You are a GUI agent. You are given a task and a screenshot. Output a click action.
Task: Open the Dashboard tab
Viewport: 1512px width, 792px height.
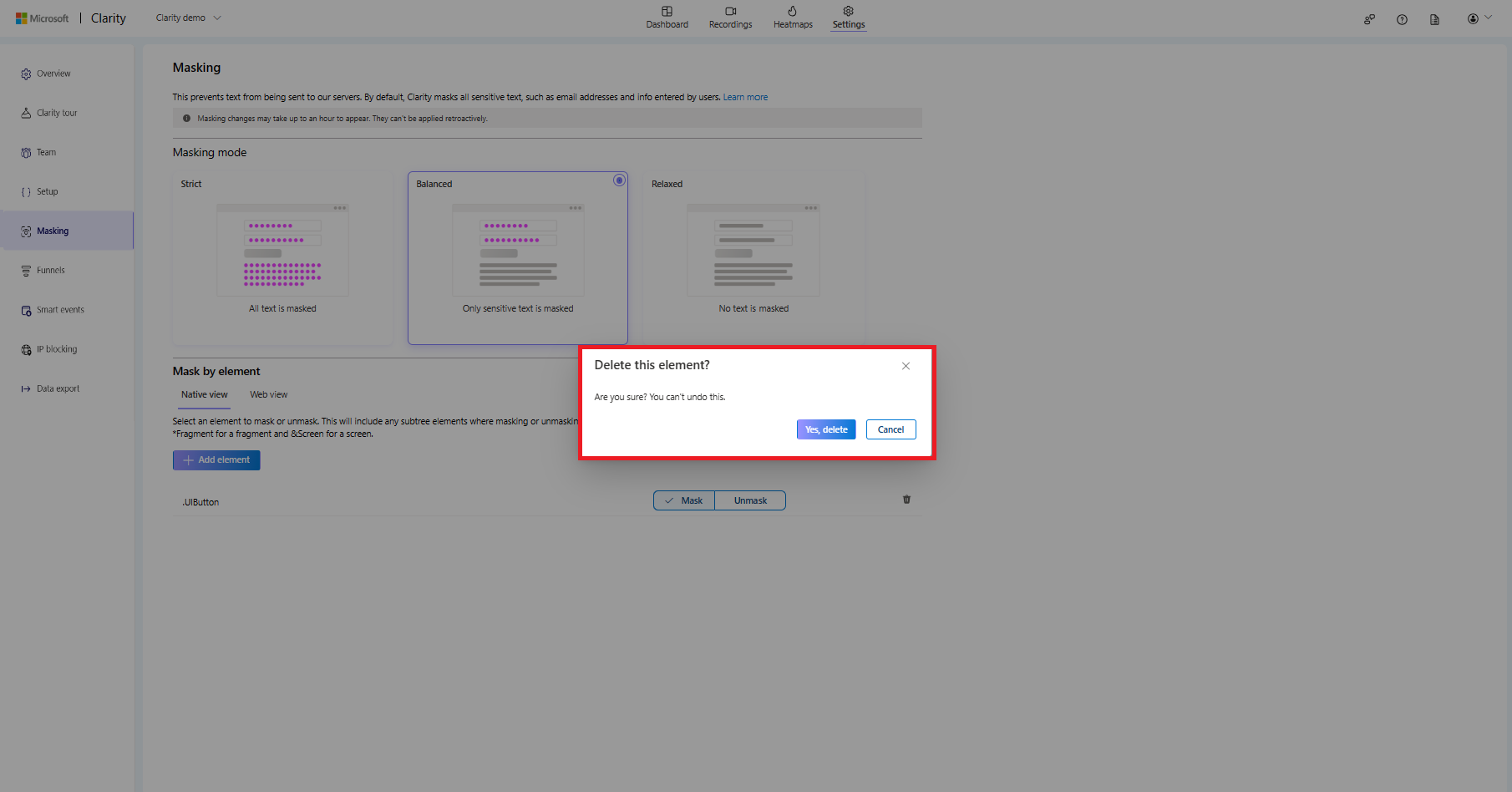pos(667,18)
